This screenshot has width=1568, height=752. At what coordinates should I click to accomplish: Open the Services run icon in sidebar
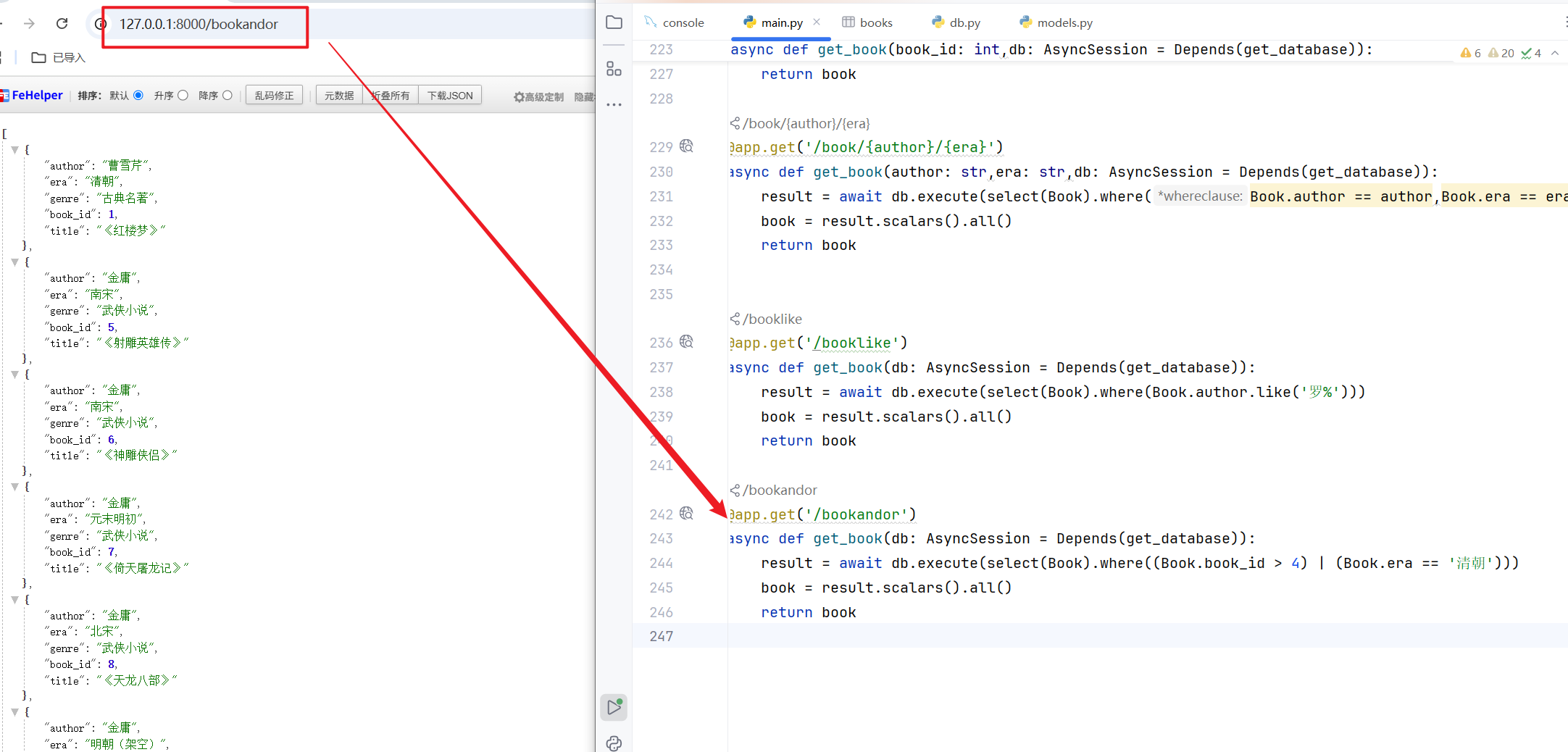point(614,707)
